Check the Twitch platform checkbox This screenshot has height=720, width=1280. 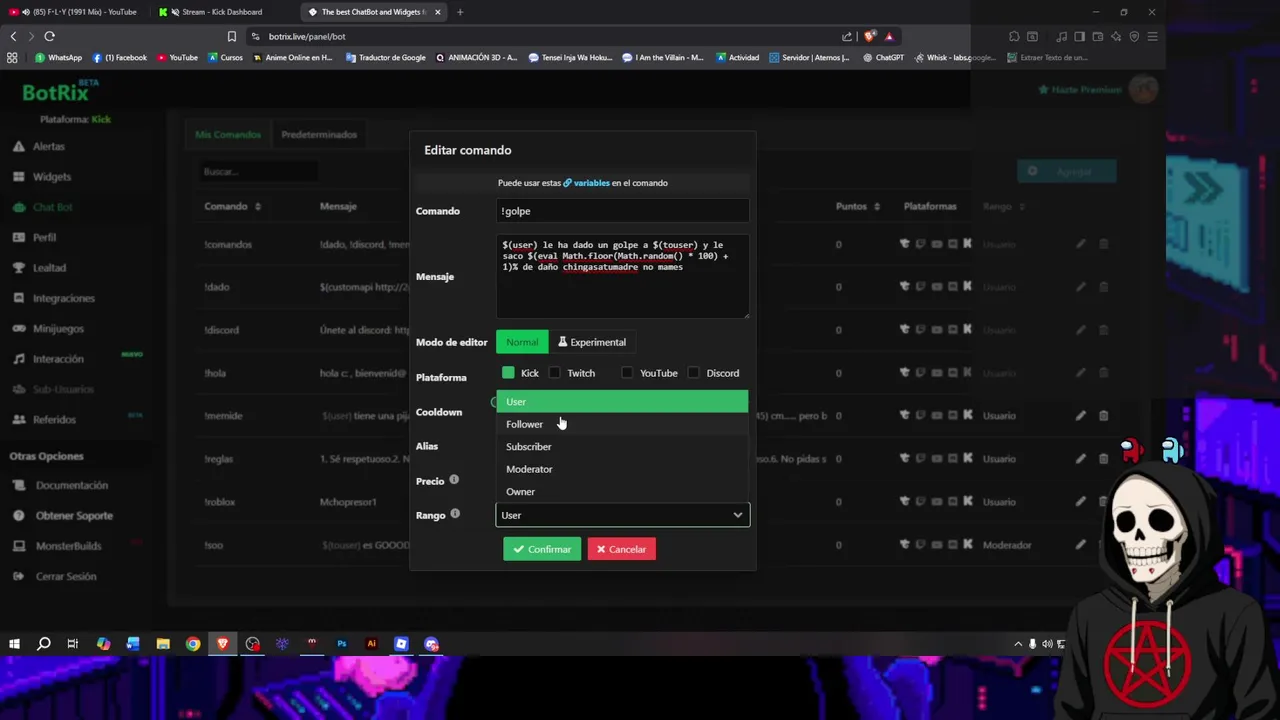pyautogui.click(x=555, y=373)
